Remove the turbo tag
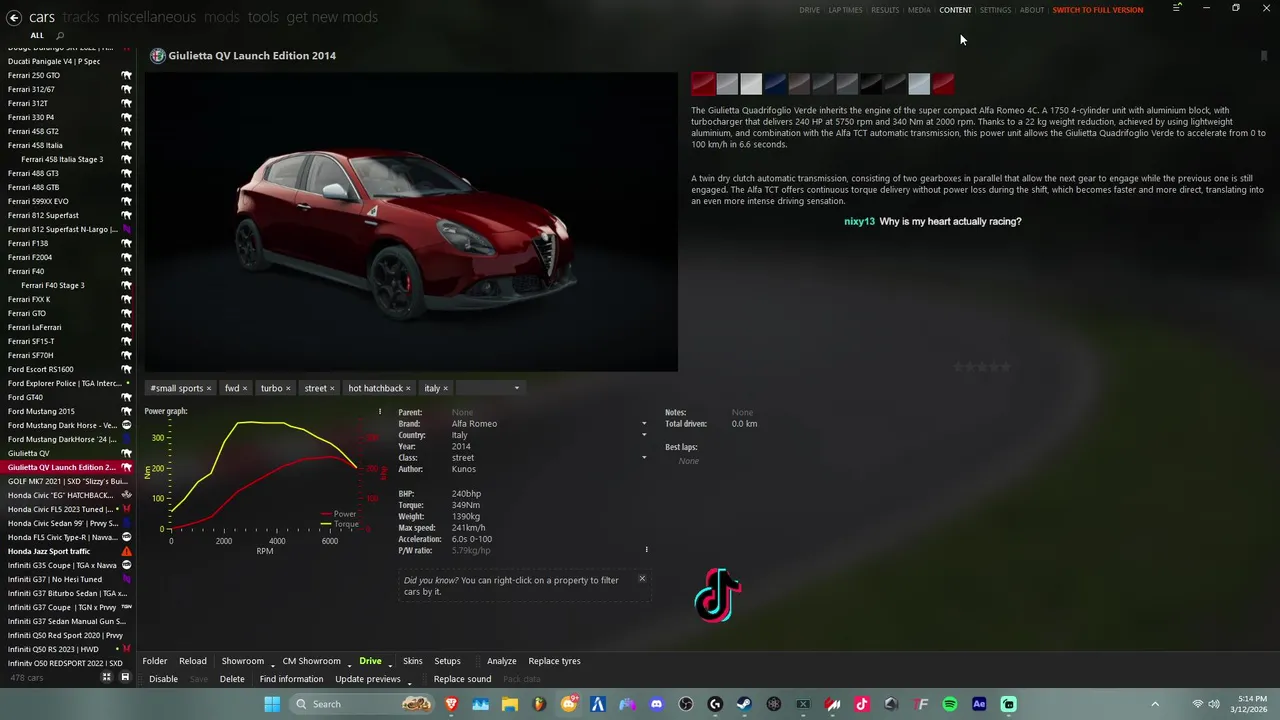1280x720 pixels. [x=288, y=389]
